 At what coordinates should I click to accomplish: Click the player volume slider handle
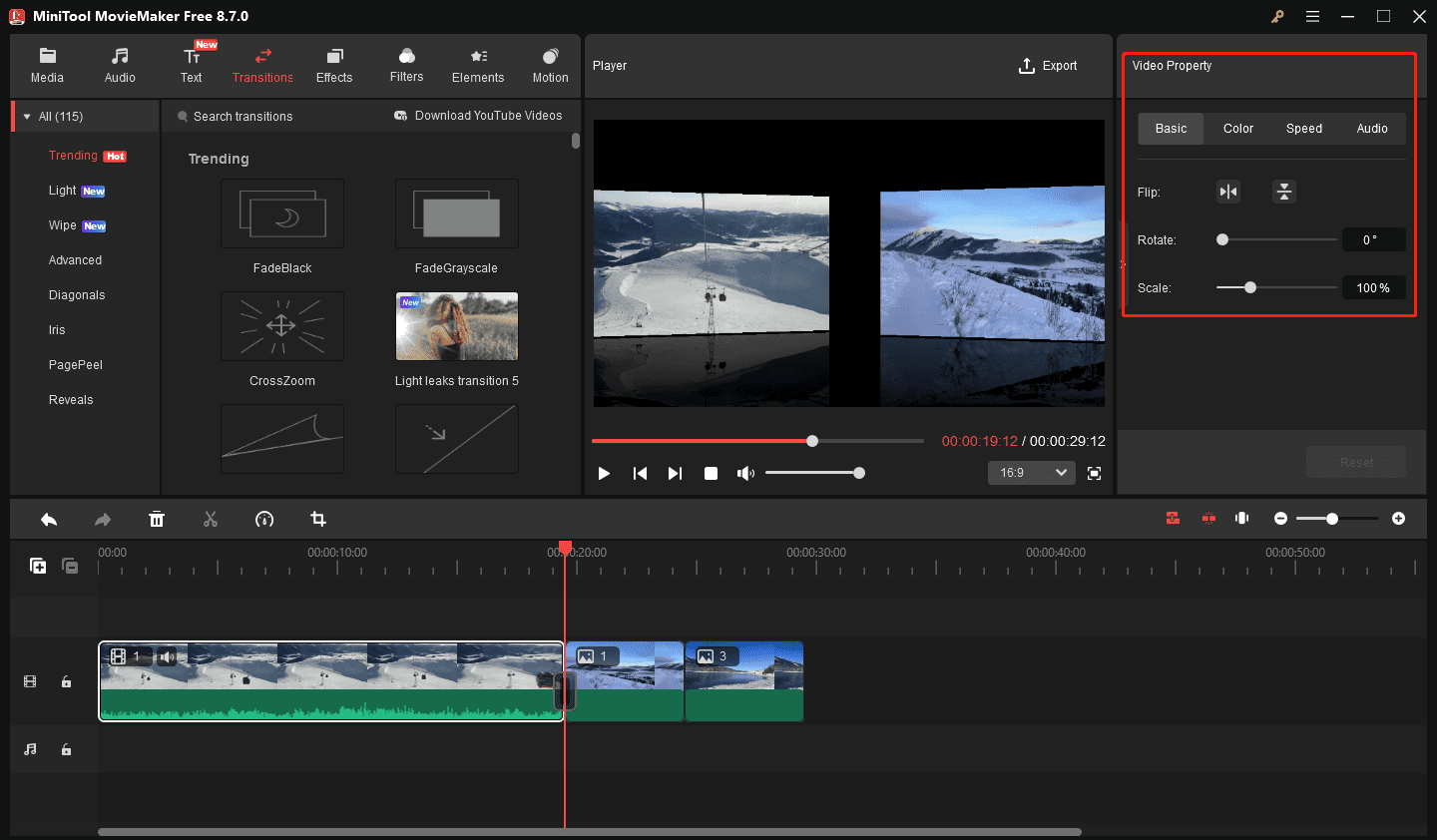pyautogui.click(x=859, y=473)
